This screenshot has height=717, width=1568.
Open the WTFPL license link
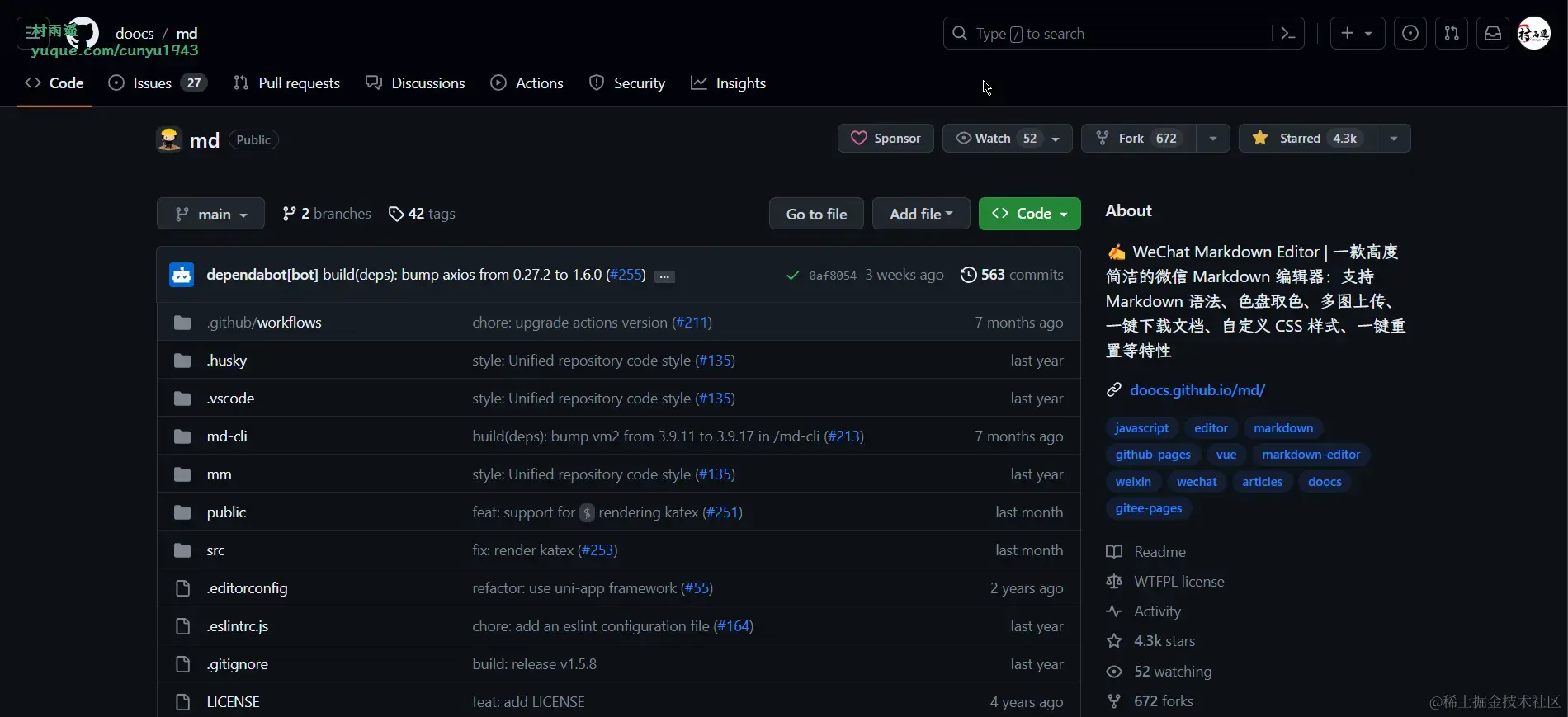pyautogui.click(x=1165, y=582)
